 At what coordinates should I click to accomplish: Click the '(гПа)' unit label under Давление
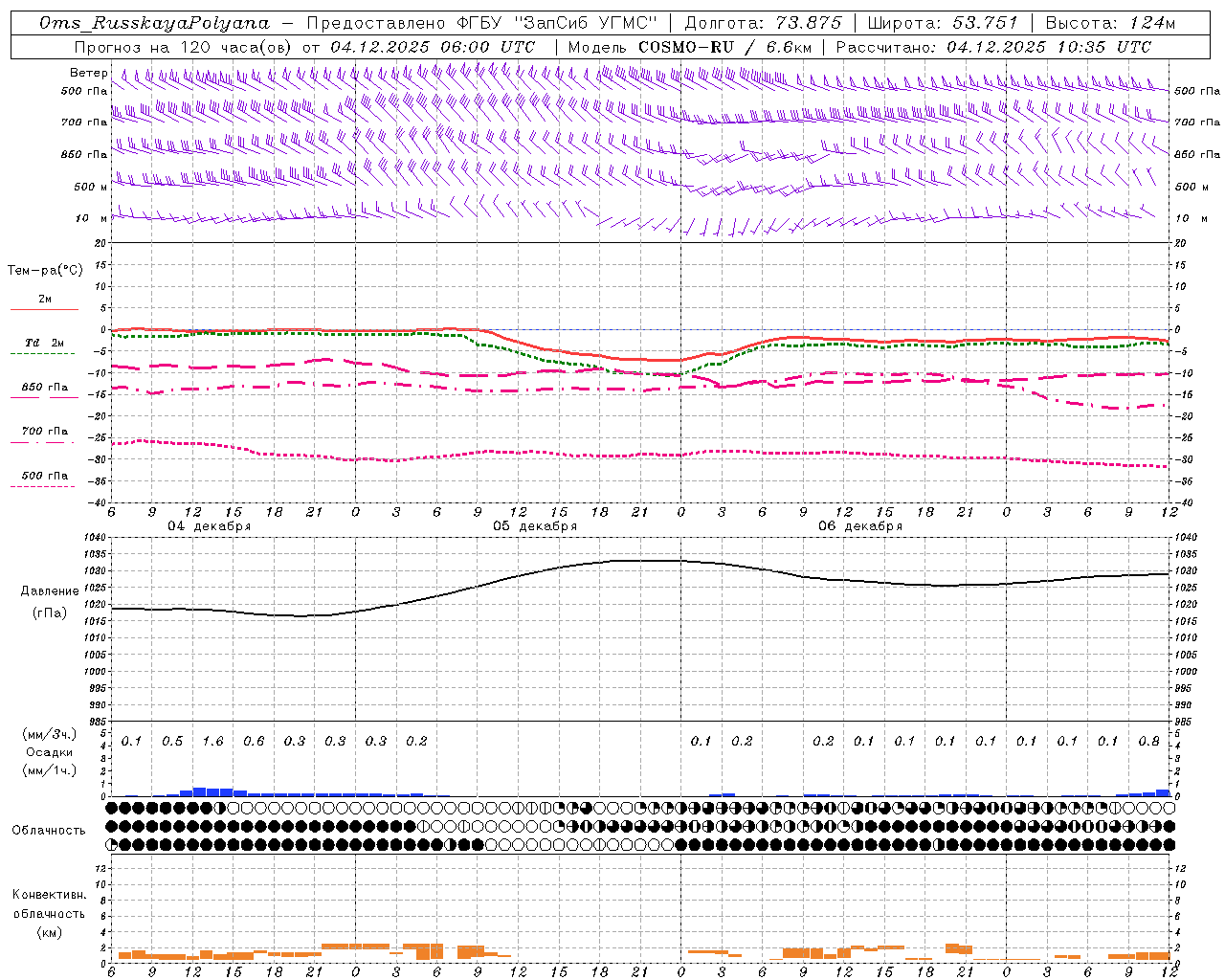(50, 613)
